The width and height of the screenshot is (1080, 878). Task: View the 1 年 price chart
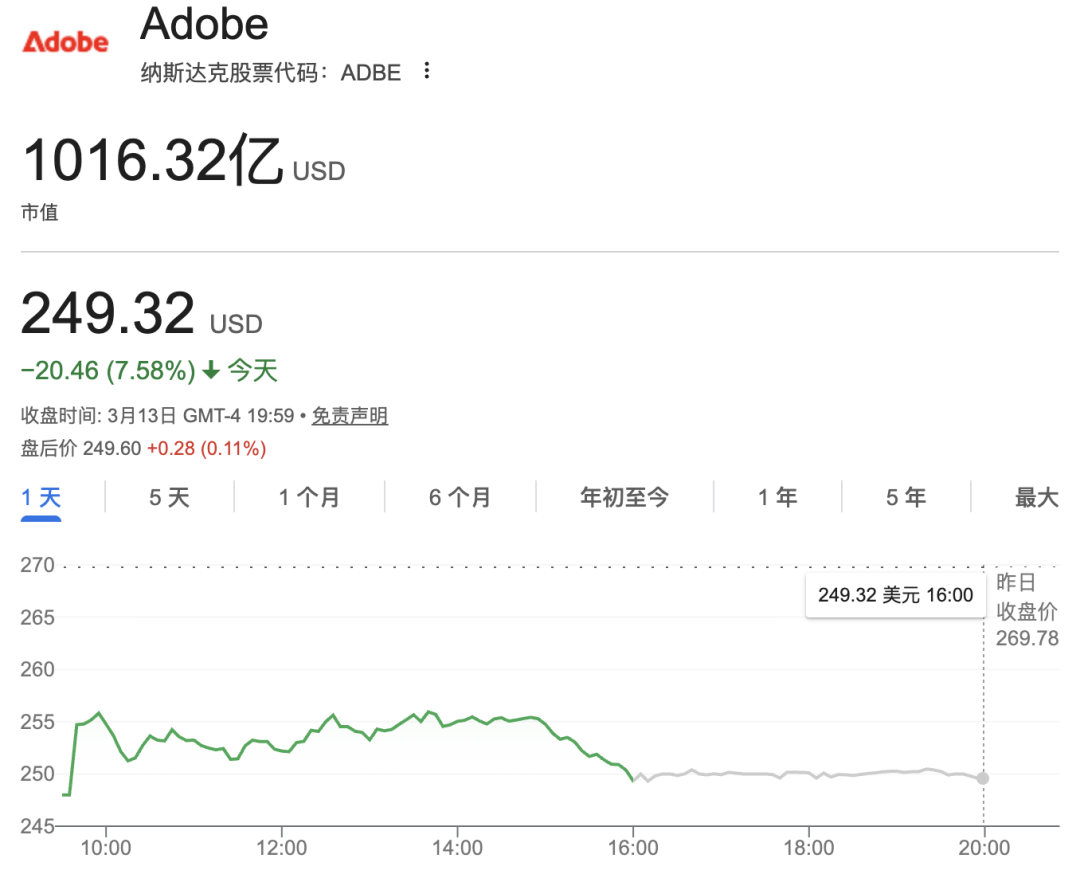pyautogui.click(x=777, y=497)
